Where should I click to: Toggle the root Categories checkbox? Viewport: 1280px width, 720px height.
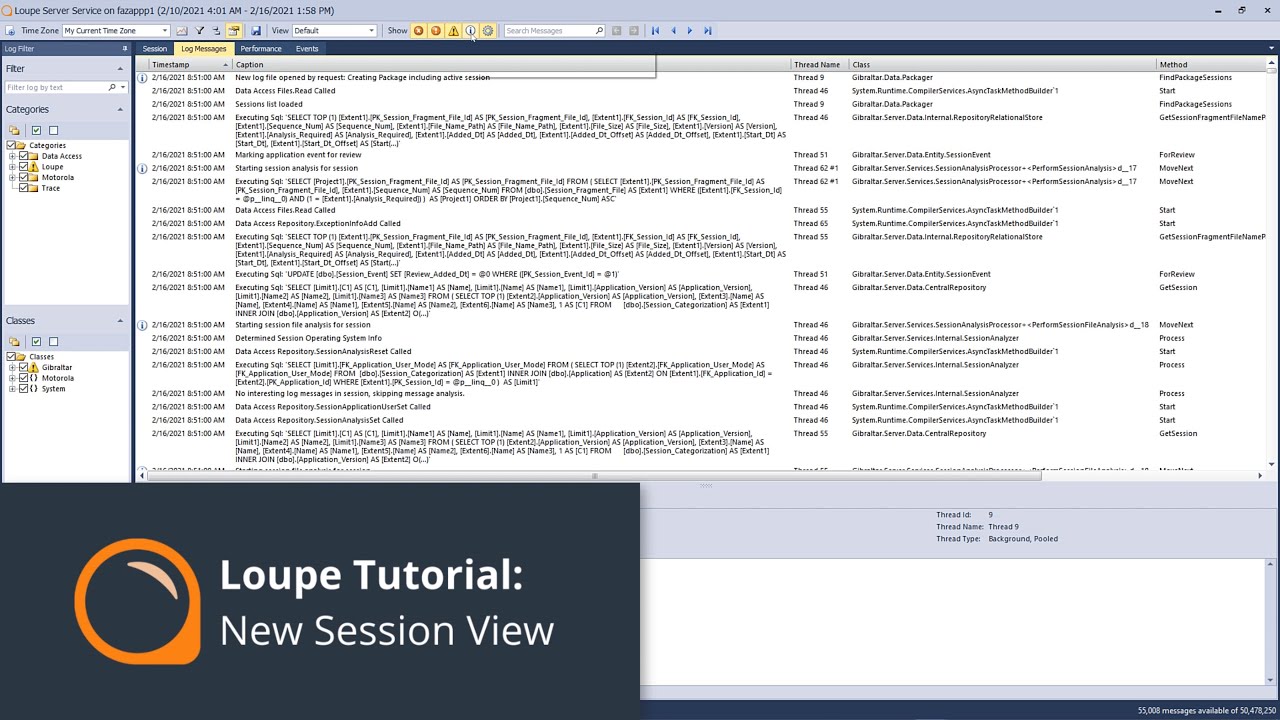(11, 145)
